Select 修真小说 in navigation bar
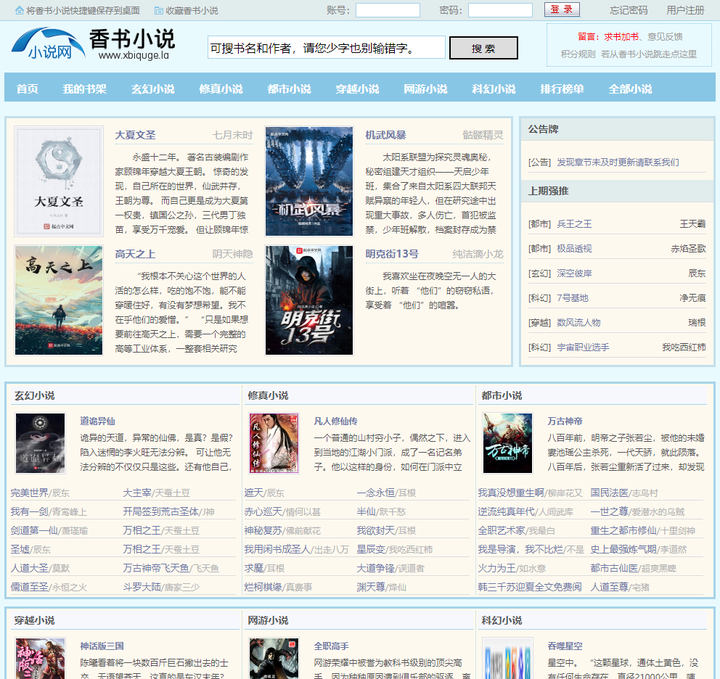The width and height of the screenshot is (720, 679). (221, 89)
